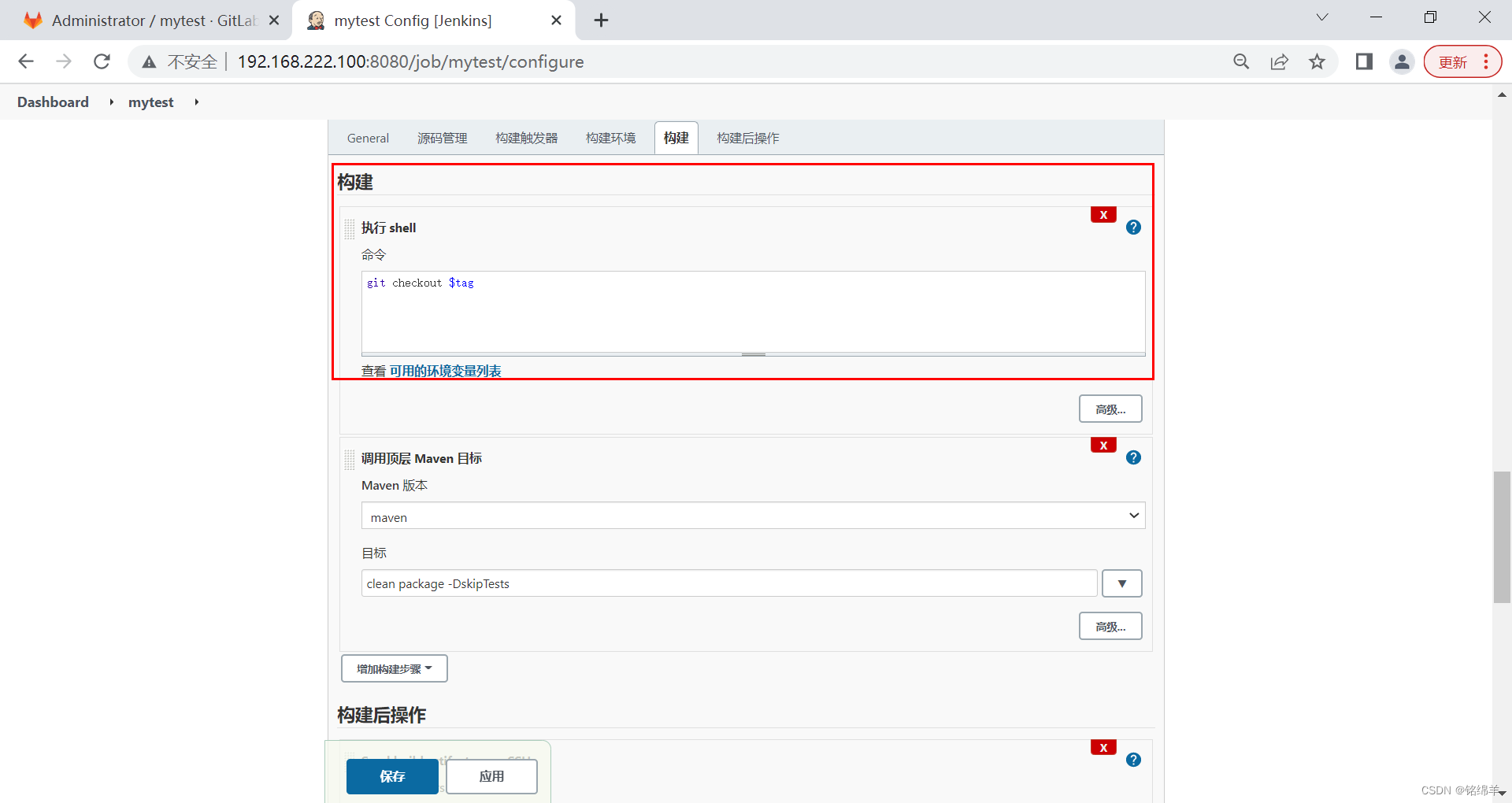Share this page icon
Image resolution: width=1512 pixels, height=803 pixels.
tap(1280, 61)
